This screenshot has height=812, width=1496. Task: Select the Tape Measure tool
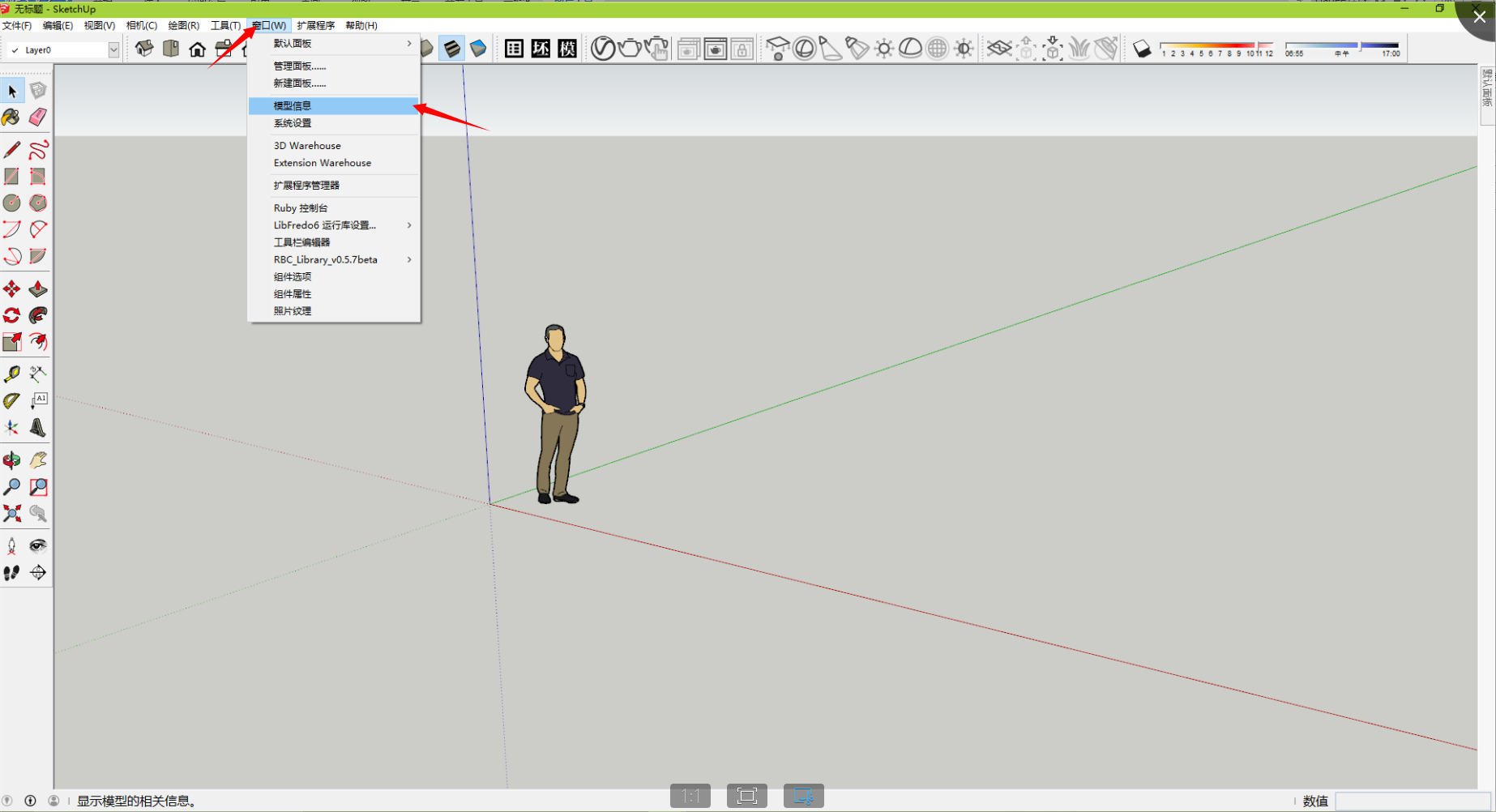11,374
